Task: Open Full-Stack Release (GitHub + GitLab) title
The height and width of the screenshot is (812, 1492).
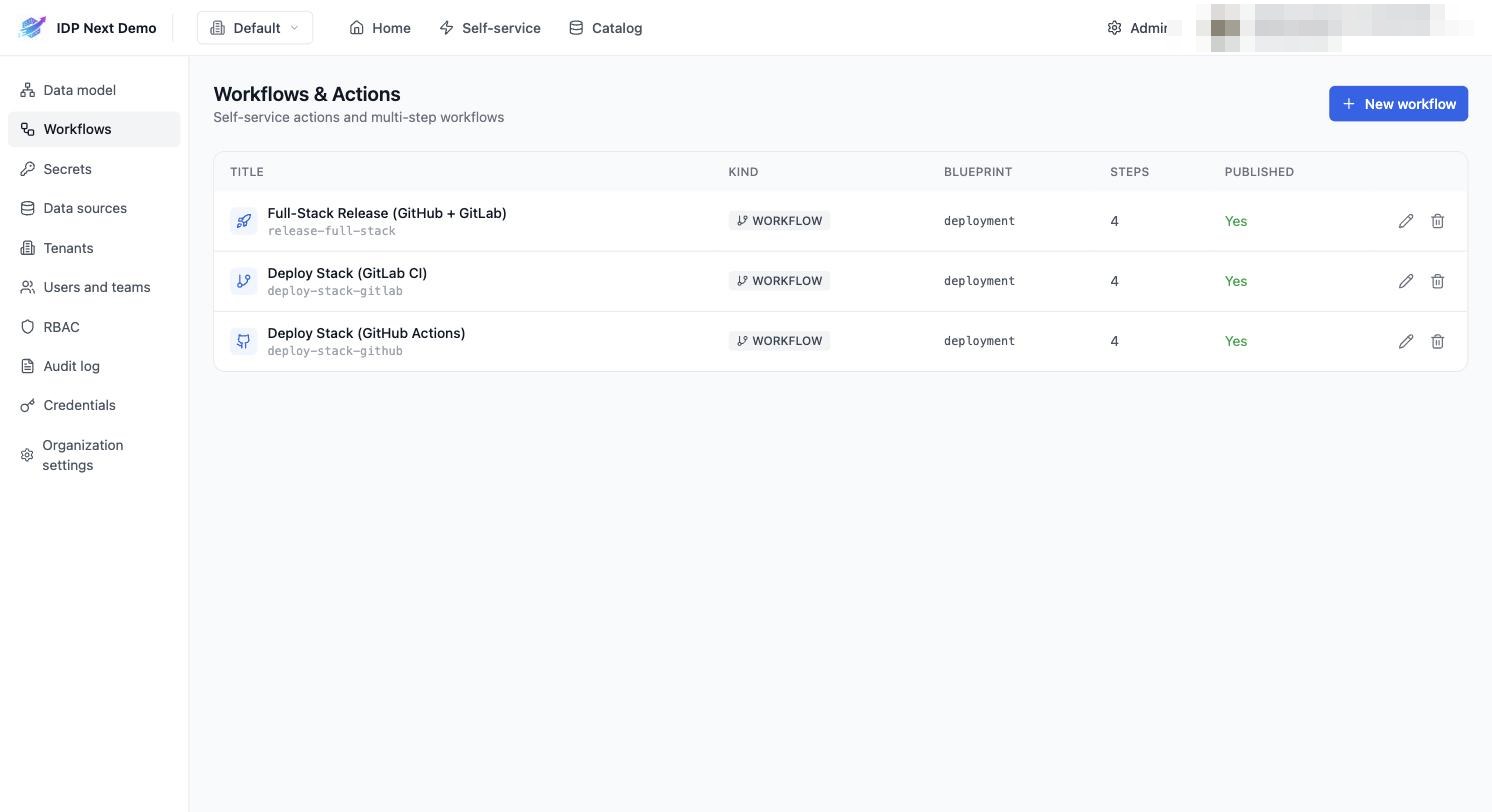Action: pyautogui.click(x=387, y=213)
